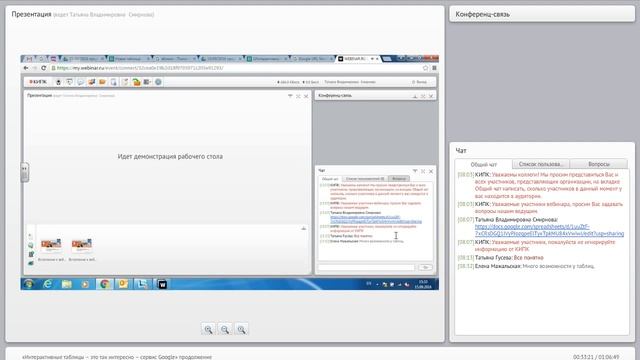Open the Общий чат tab in outer chat
Viewport: 640px width, 360px height.
pos(484,164)
